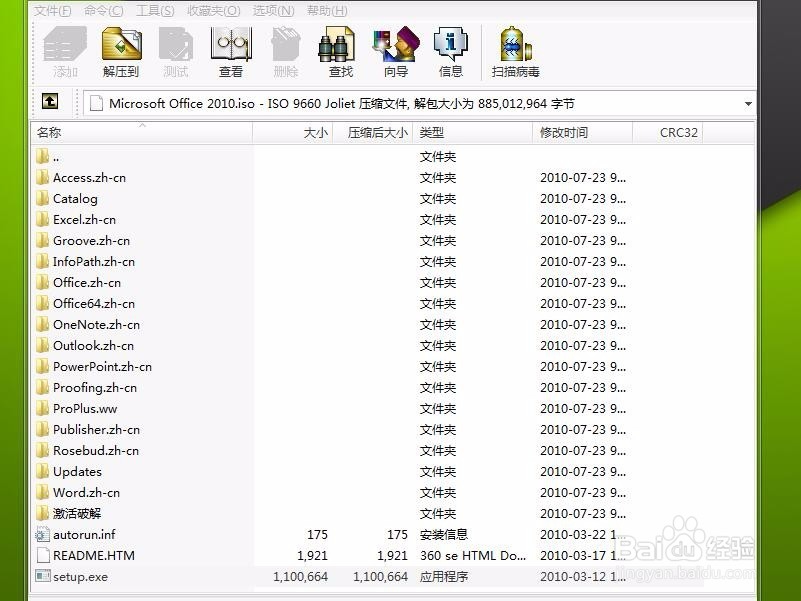Sort by the CRC32 column header
Image resolution: width=801 pixels, height=601 pixels.
tap(668, 132)
